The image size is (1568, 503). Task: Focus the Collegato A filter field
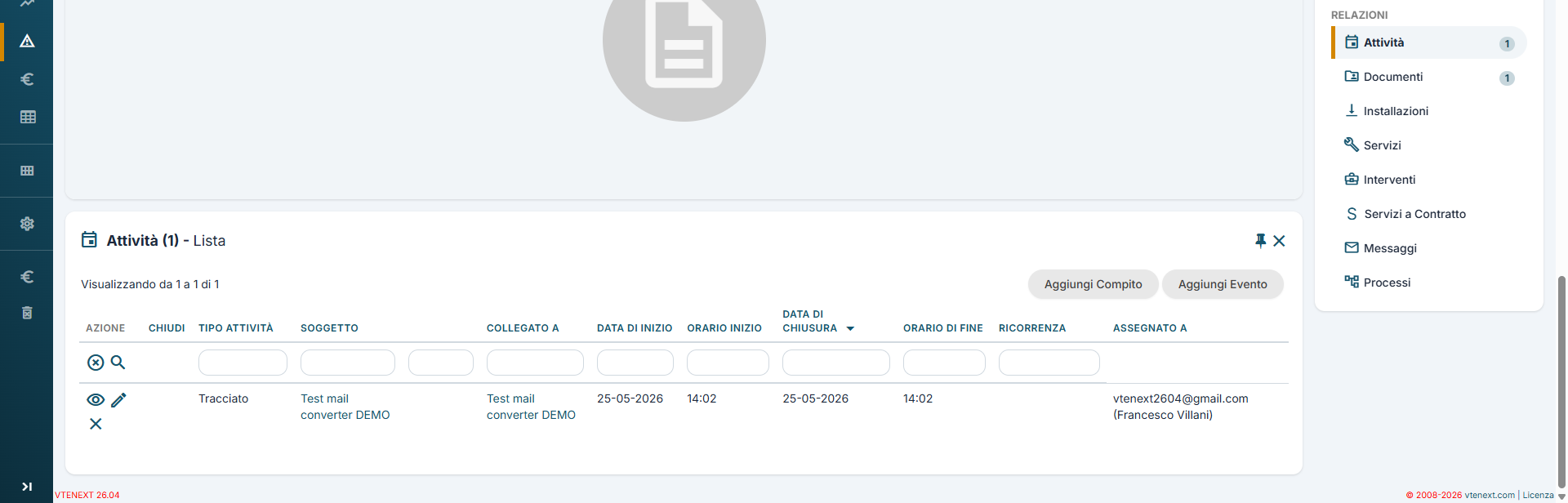point(535,363)
